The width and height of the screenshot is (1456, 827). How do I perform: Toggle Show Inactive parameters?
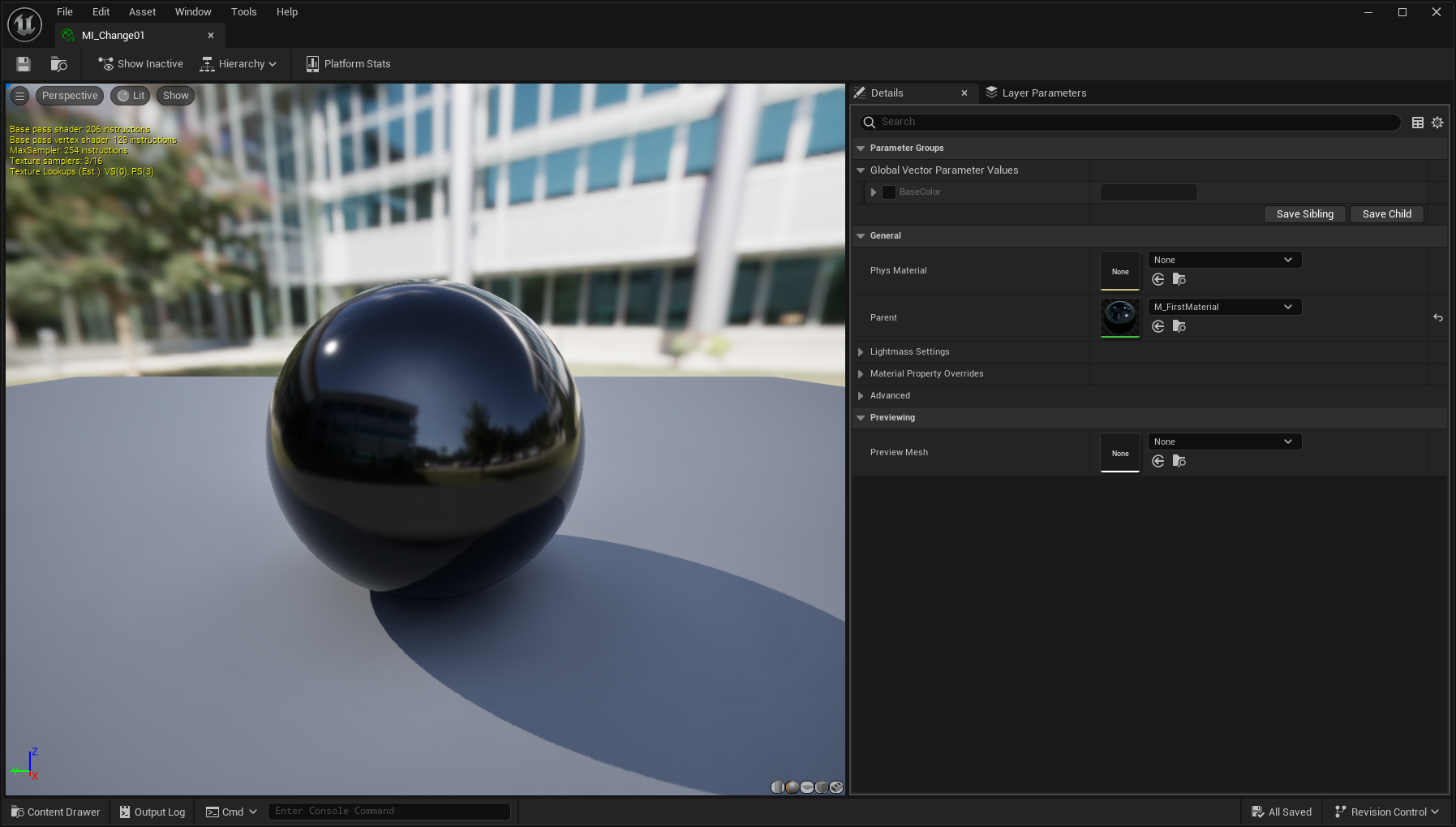(x=140, y=63)
